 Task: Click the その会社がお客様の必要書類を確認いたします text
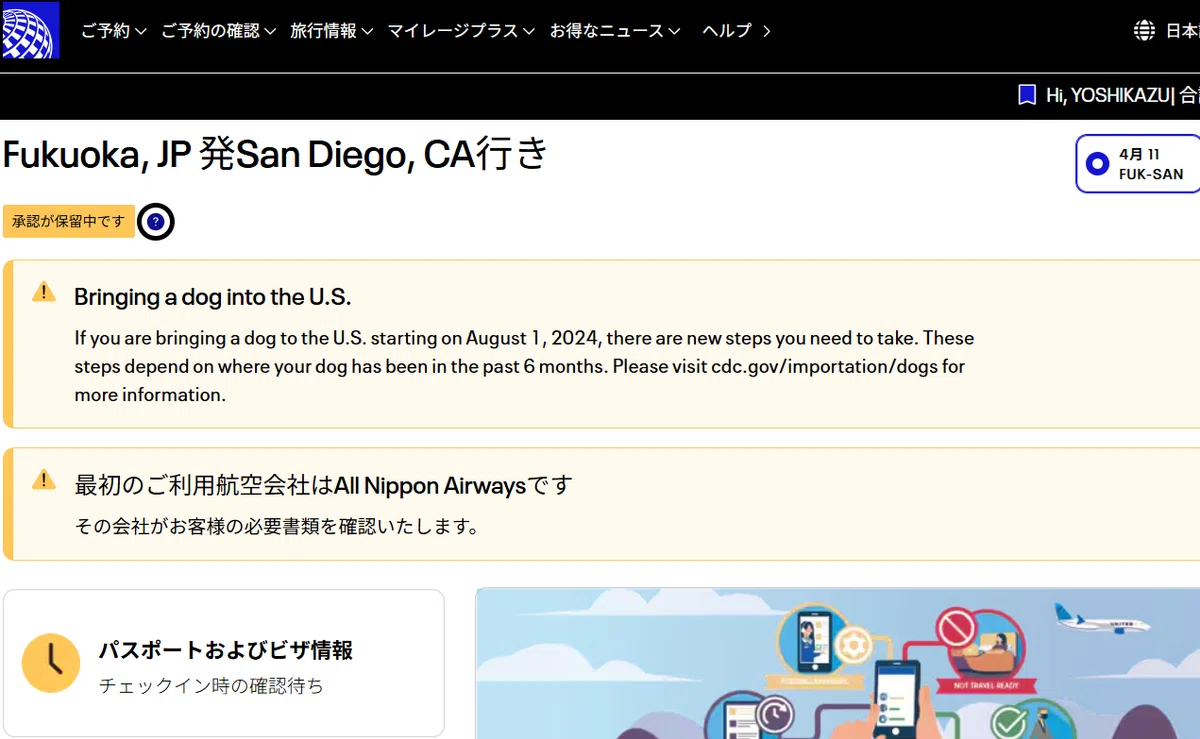point(277,525)
